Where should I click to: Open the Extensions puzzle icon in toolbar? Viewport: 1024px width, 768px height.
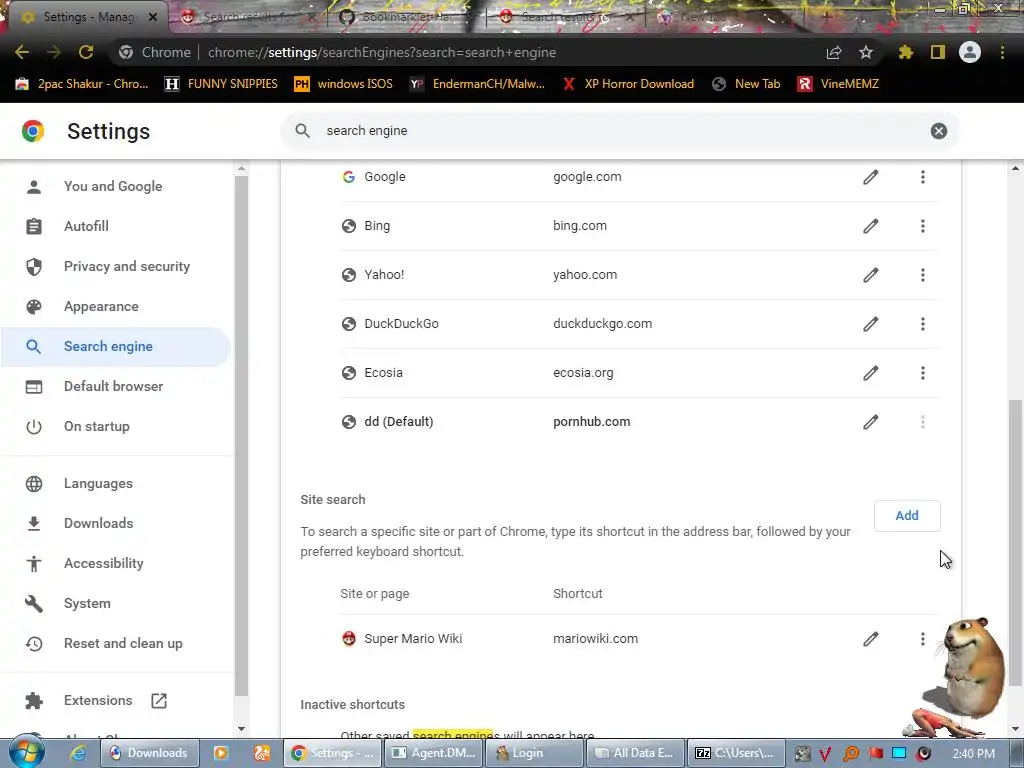pyautogui.click(x=906, y=52)
